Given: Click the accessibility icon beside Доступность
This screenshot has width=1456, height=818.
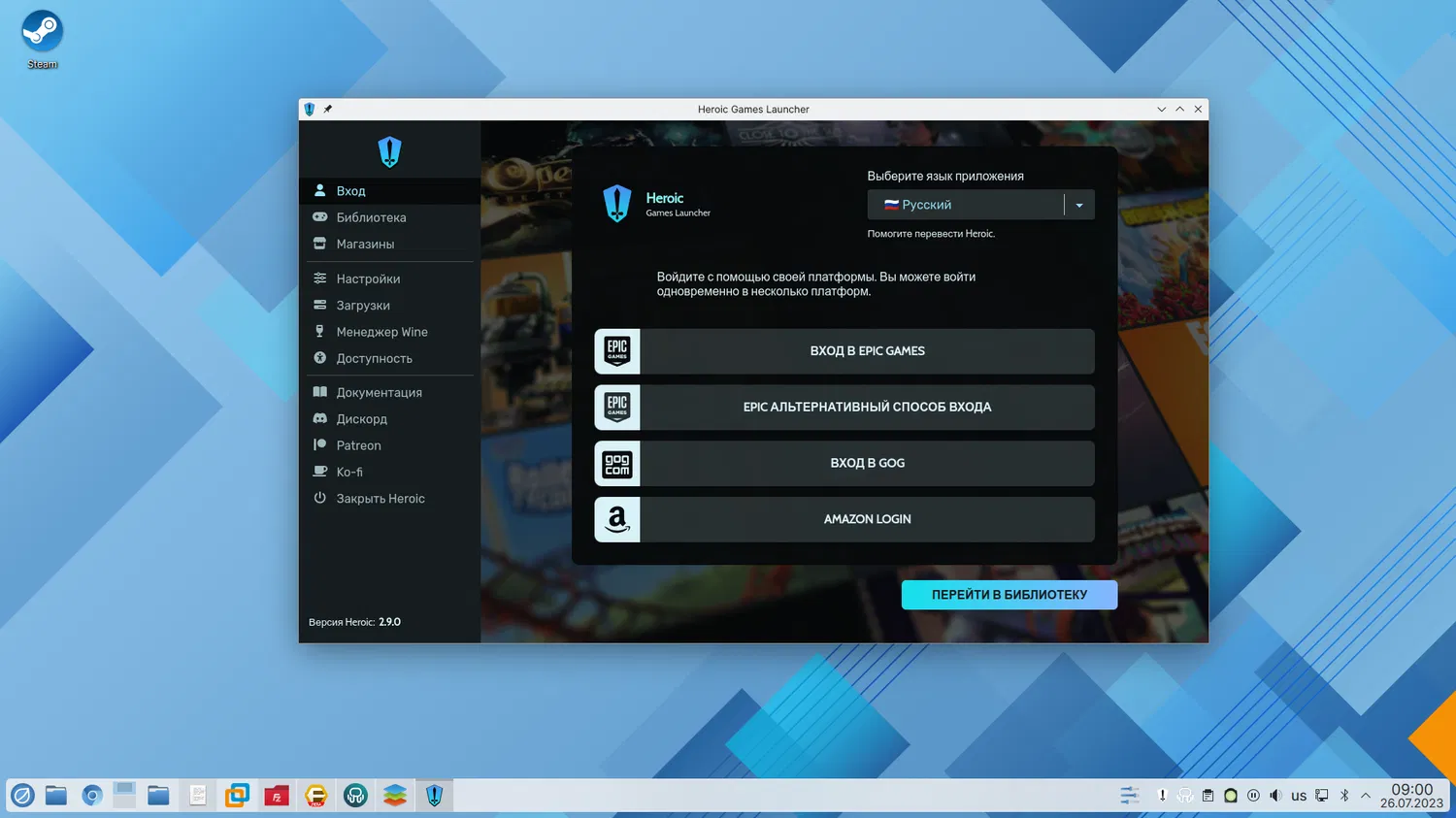Looking at the screenshot, I should (319, 358).
